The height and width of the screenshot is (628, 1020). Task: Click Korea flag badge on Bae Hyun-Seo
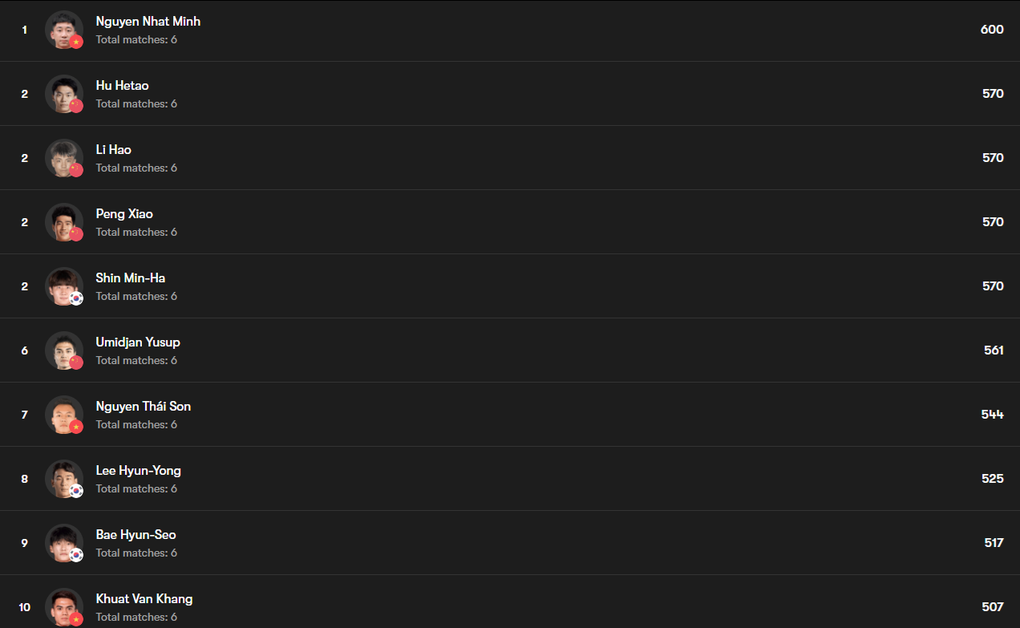pyautogui.click(x=76, y=554)
